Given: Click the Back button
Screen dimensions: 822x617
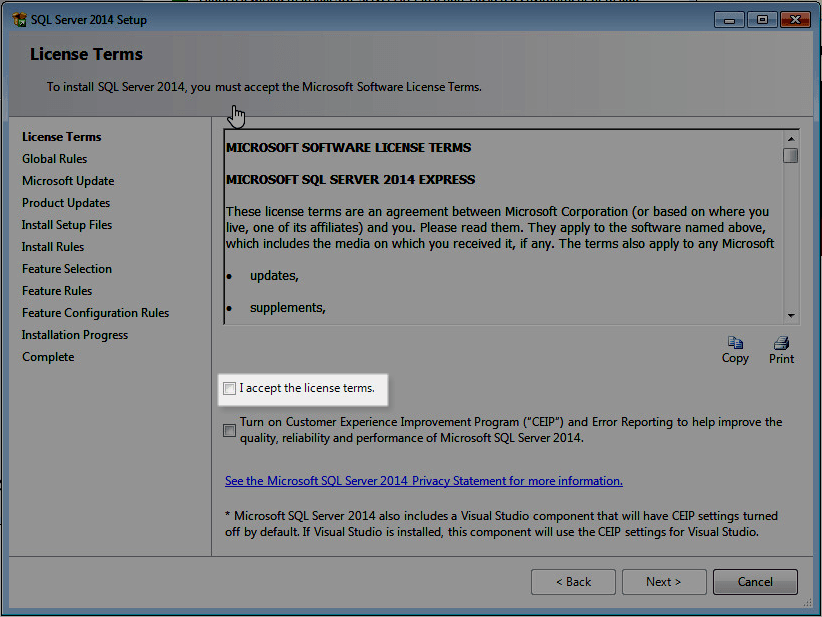Looking at the screenshot, I should pyautogui.click(x=573, y=581).
